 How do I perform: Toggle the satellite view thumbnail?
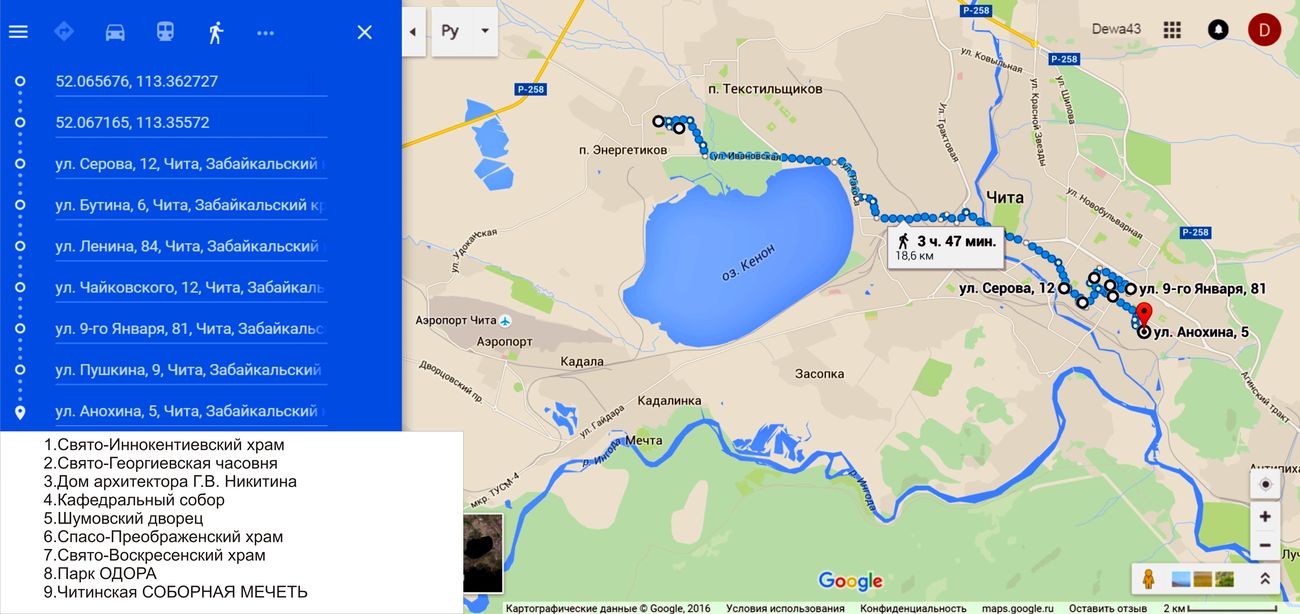point(485,554)
